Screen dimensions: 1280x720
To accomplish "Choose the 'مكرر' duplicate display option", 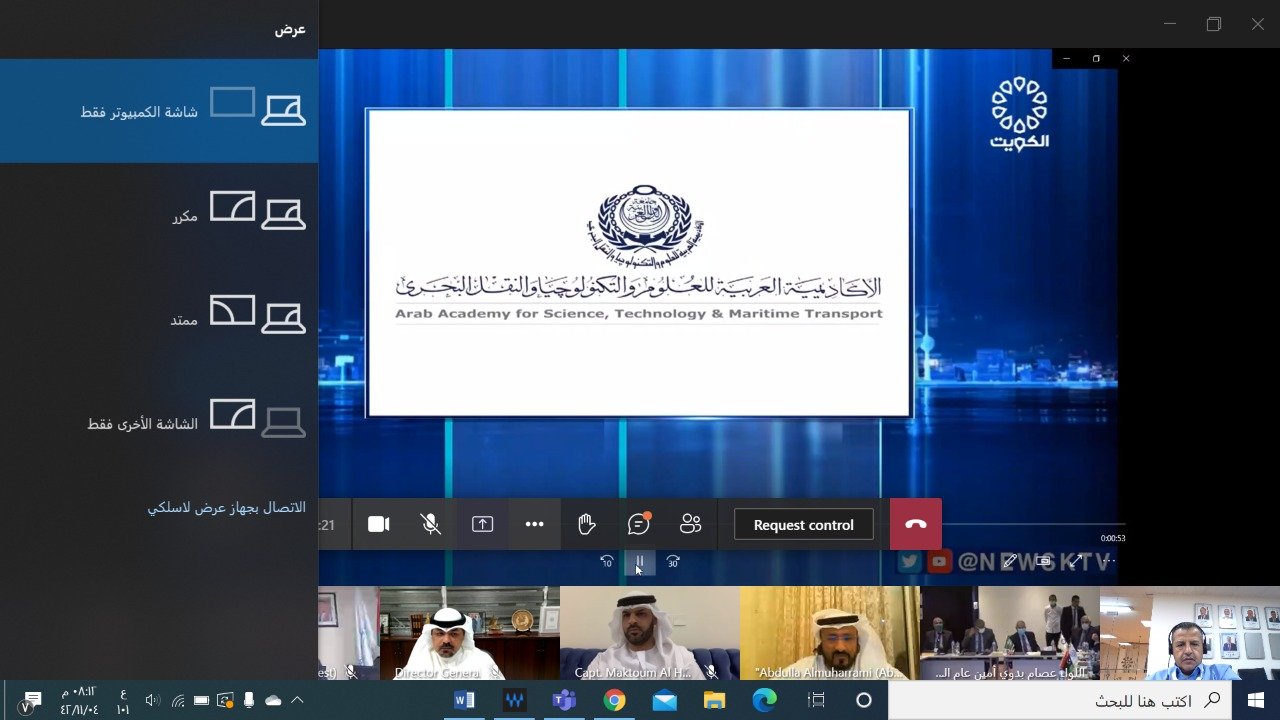I will pyautogui.click(x=159, y=214).
